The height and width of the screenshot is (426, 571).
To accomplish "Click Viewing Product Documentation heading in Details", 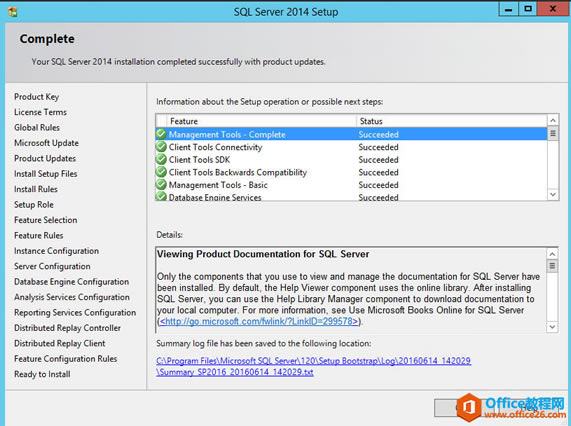I will click(263, 254).
